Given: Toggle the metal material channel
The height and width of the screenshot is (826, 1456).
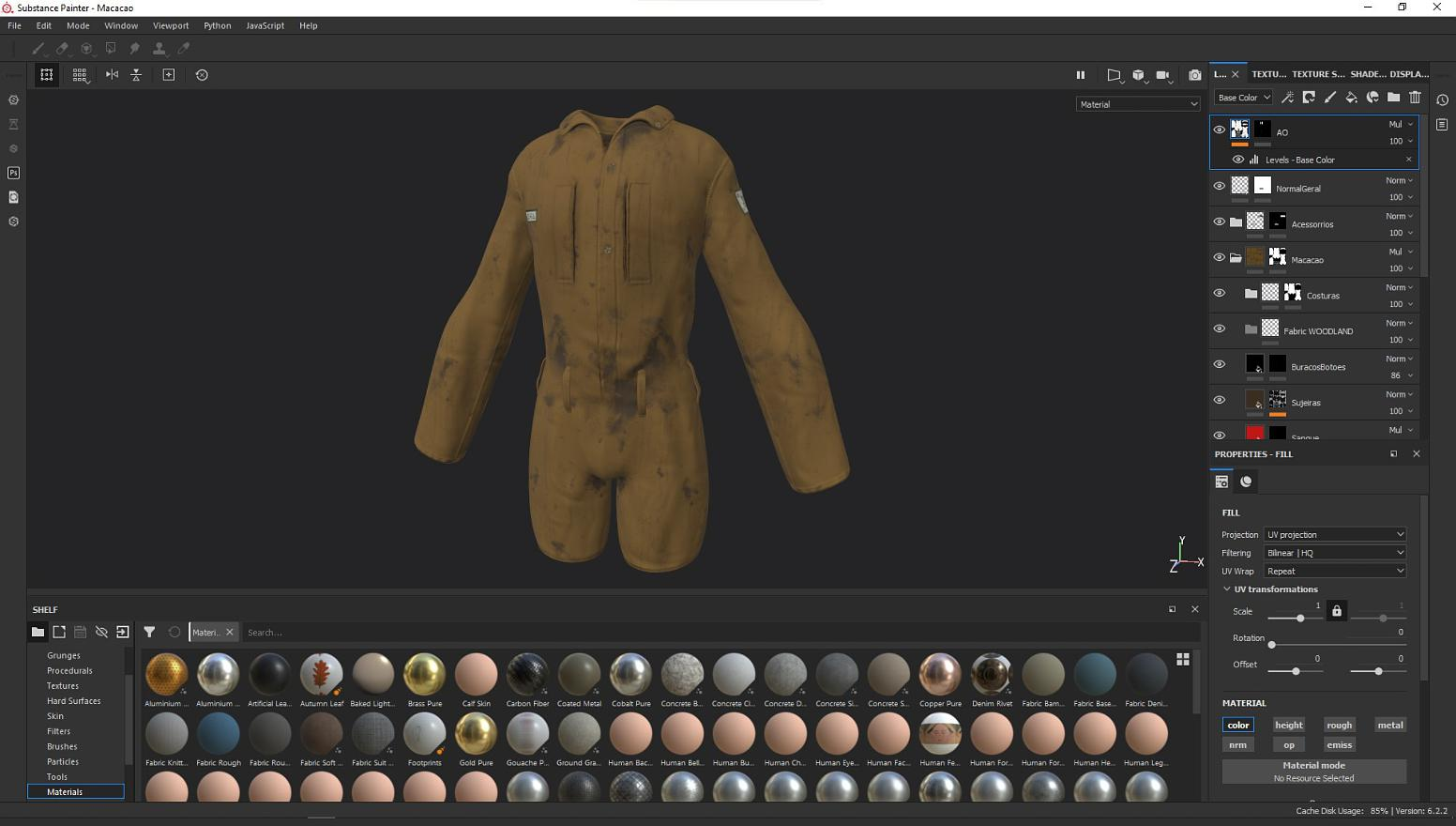Looking at the screenshot, I should pyautogui.click(x=1390, y=725).
